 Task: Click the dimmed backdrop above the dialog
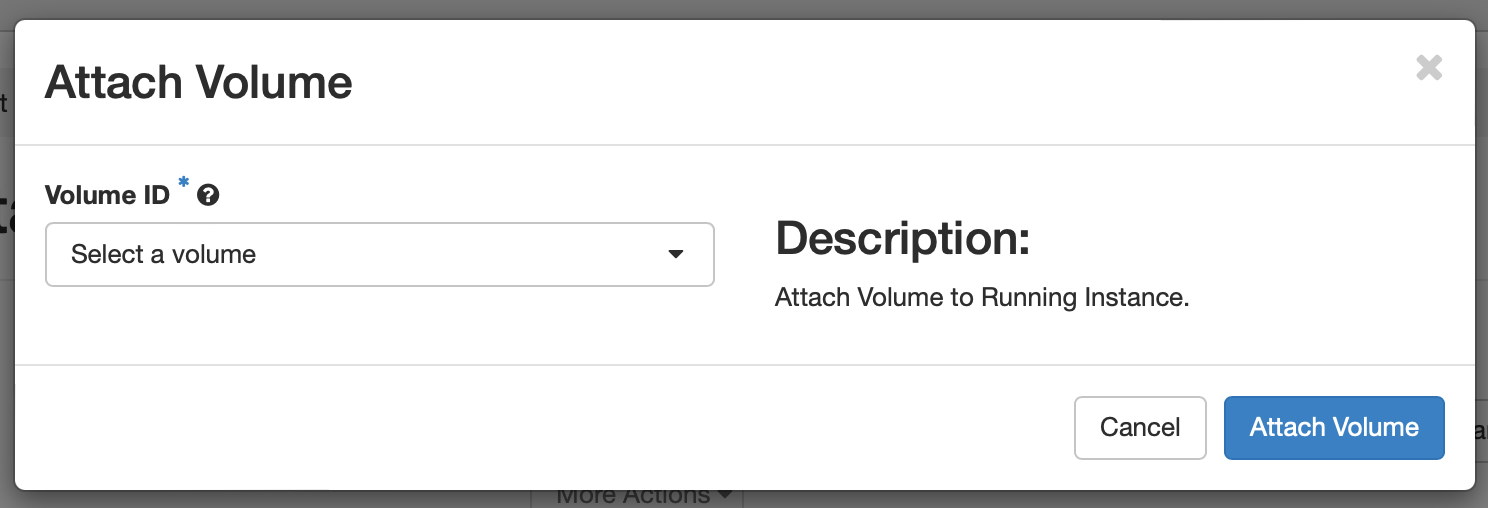click(744, 9)
